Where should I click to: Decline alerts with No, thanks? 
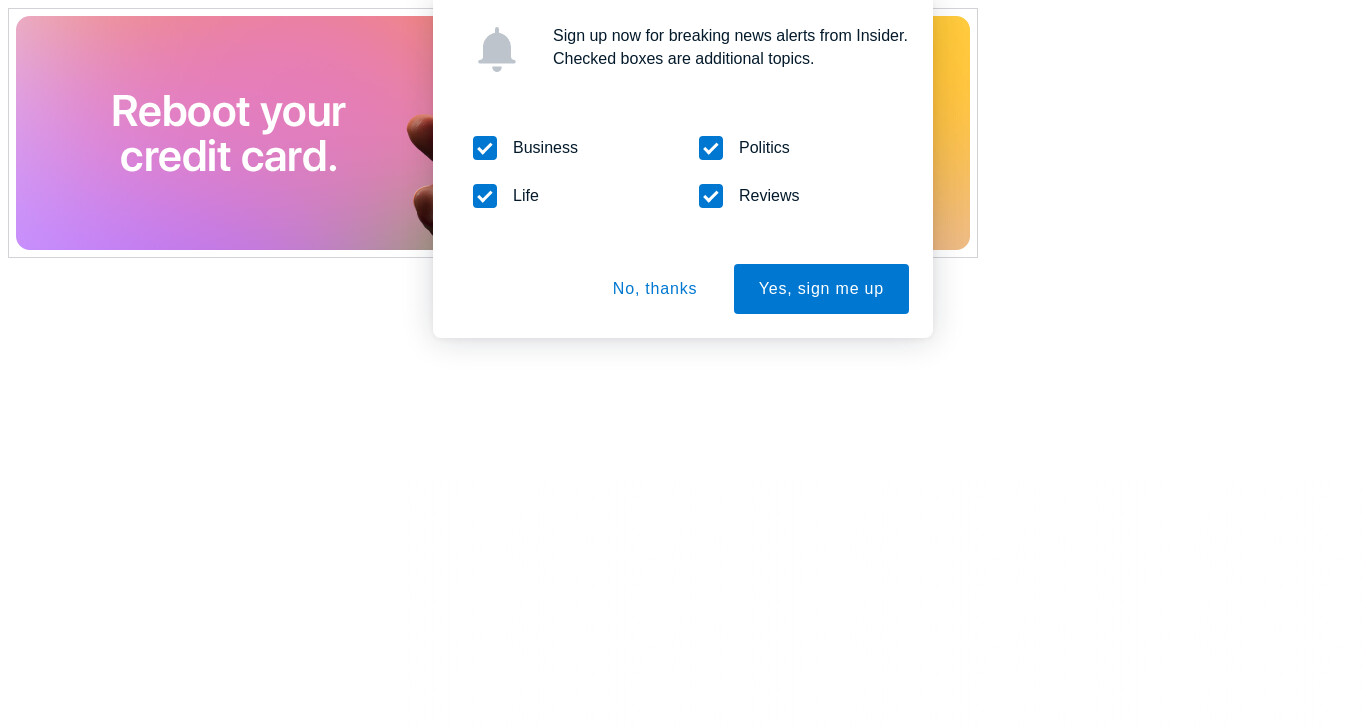point(655,289)
